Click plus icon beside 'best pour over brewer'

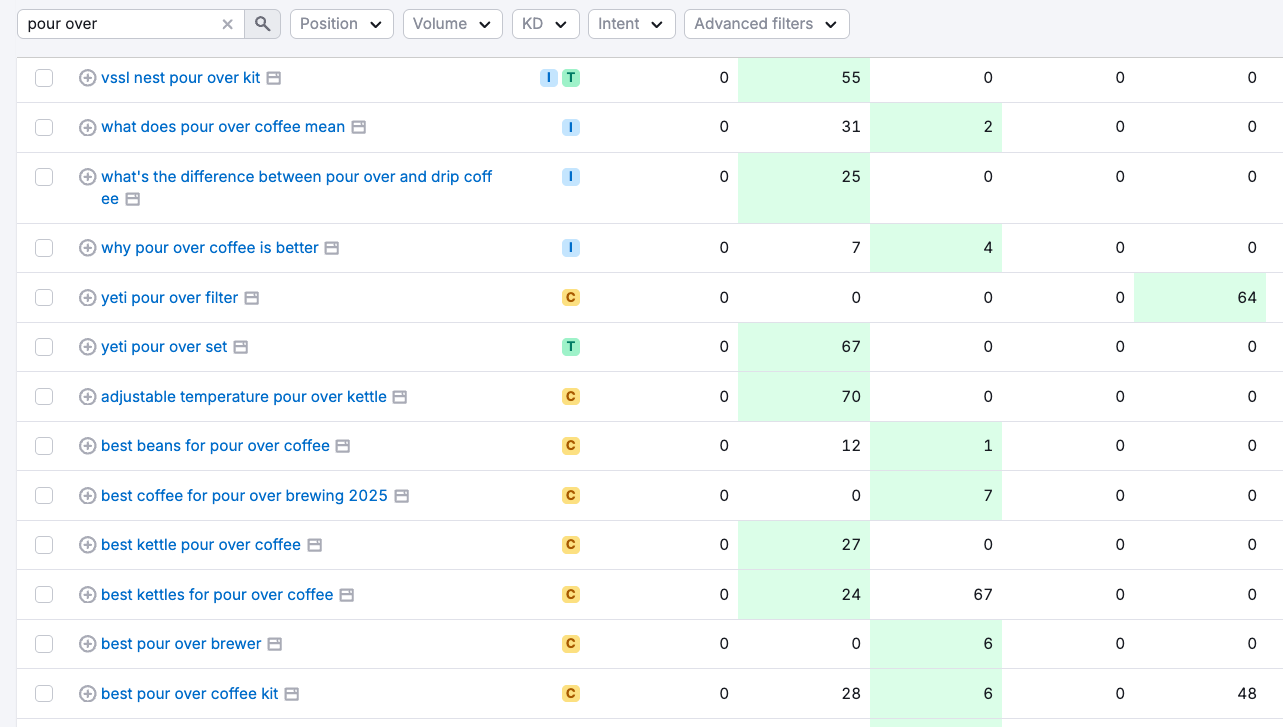click(x=87, y=644)
